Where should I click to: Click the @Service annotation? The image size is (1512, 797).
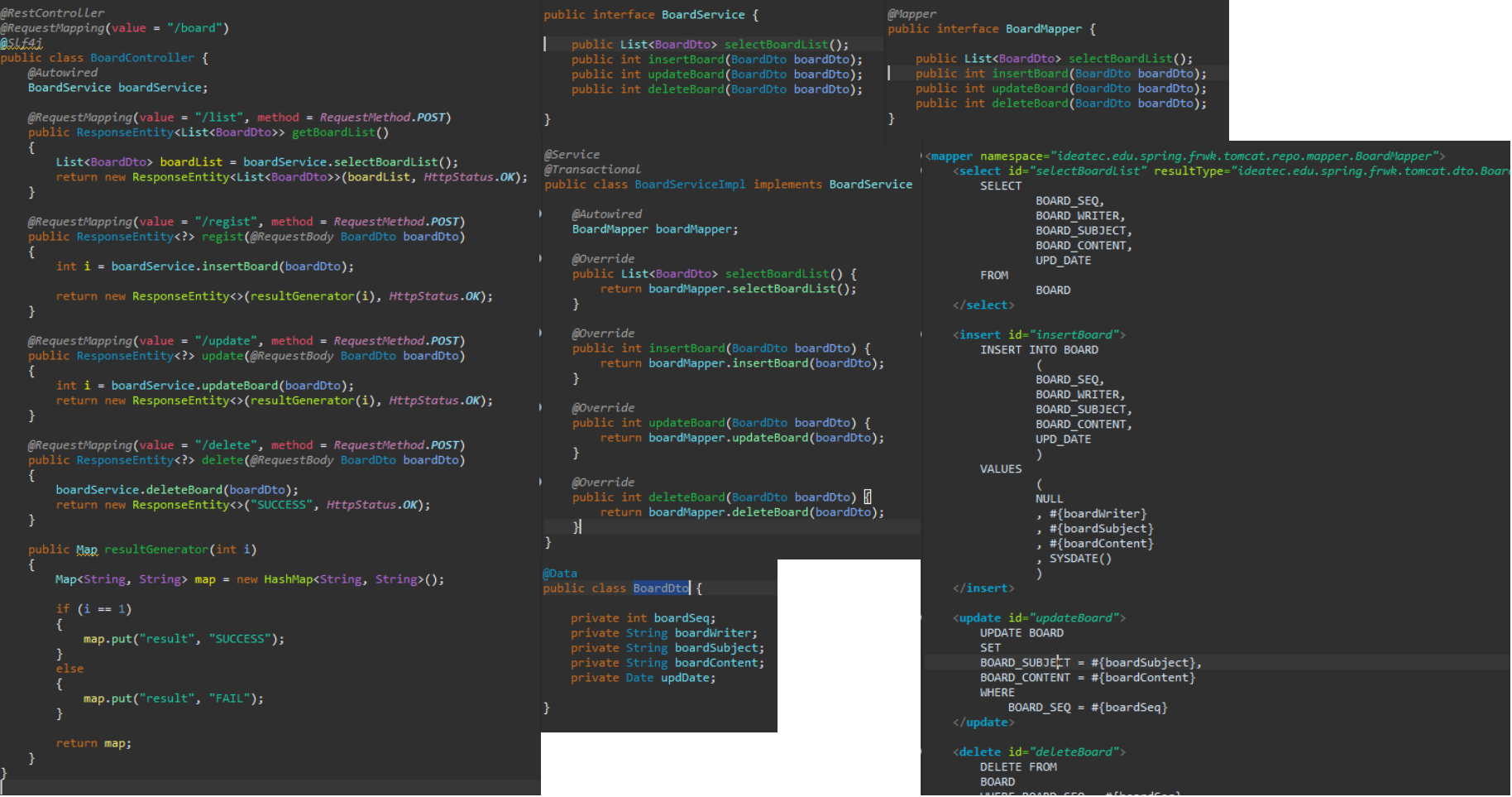coord(572,155)
